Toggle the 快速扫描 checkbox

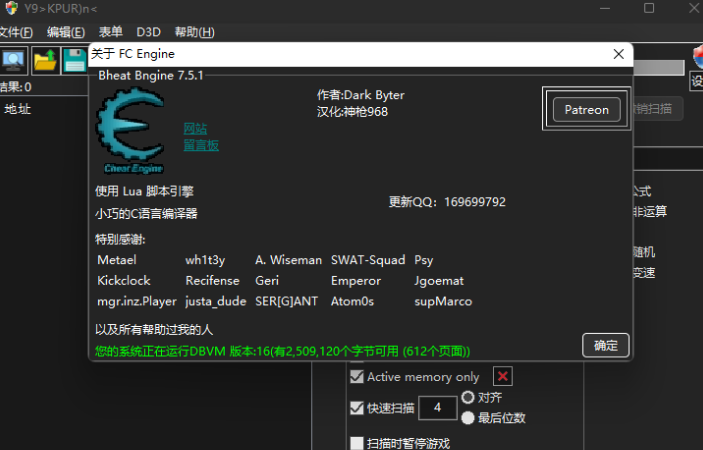[x=357, y=408]
